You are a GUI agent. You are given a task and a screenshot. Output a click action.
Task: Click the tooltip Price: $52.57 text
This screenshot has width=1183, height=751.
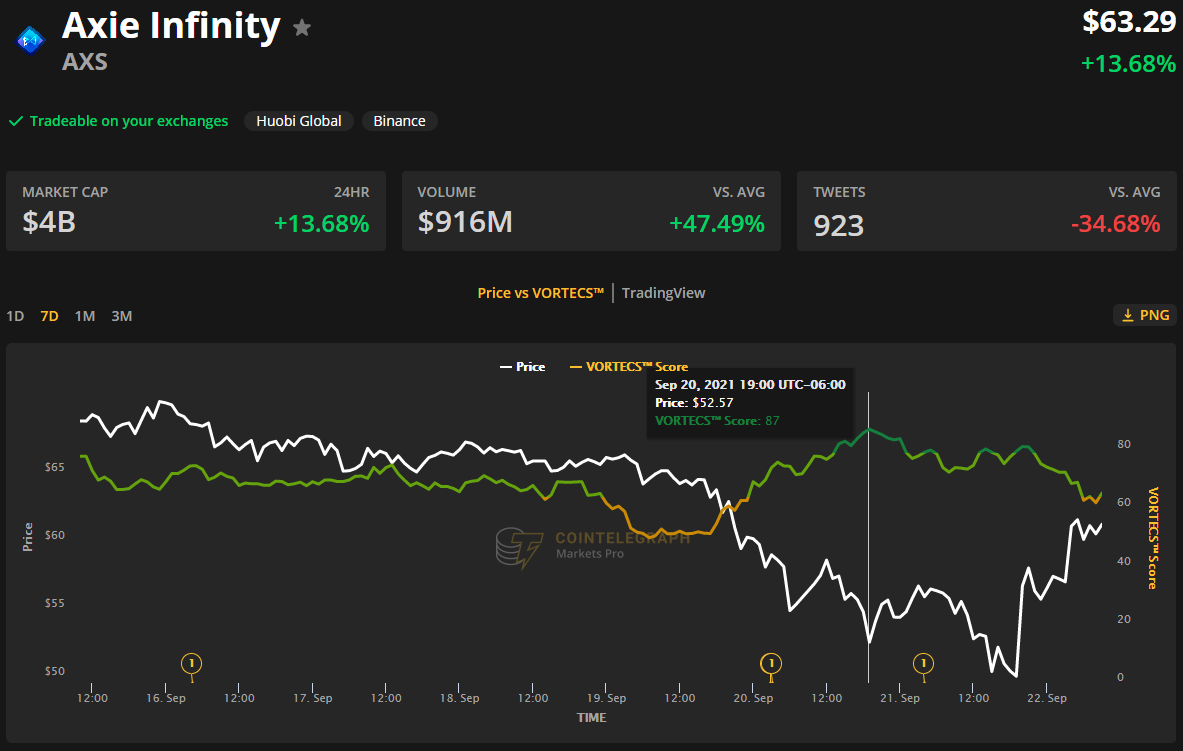pyautogui.click(x=694, y=403)
